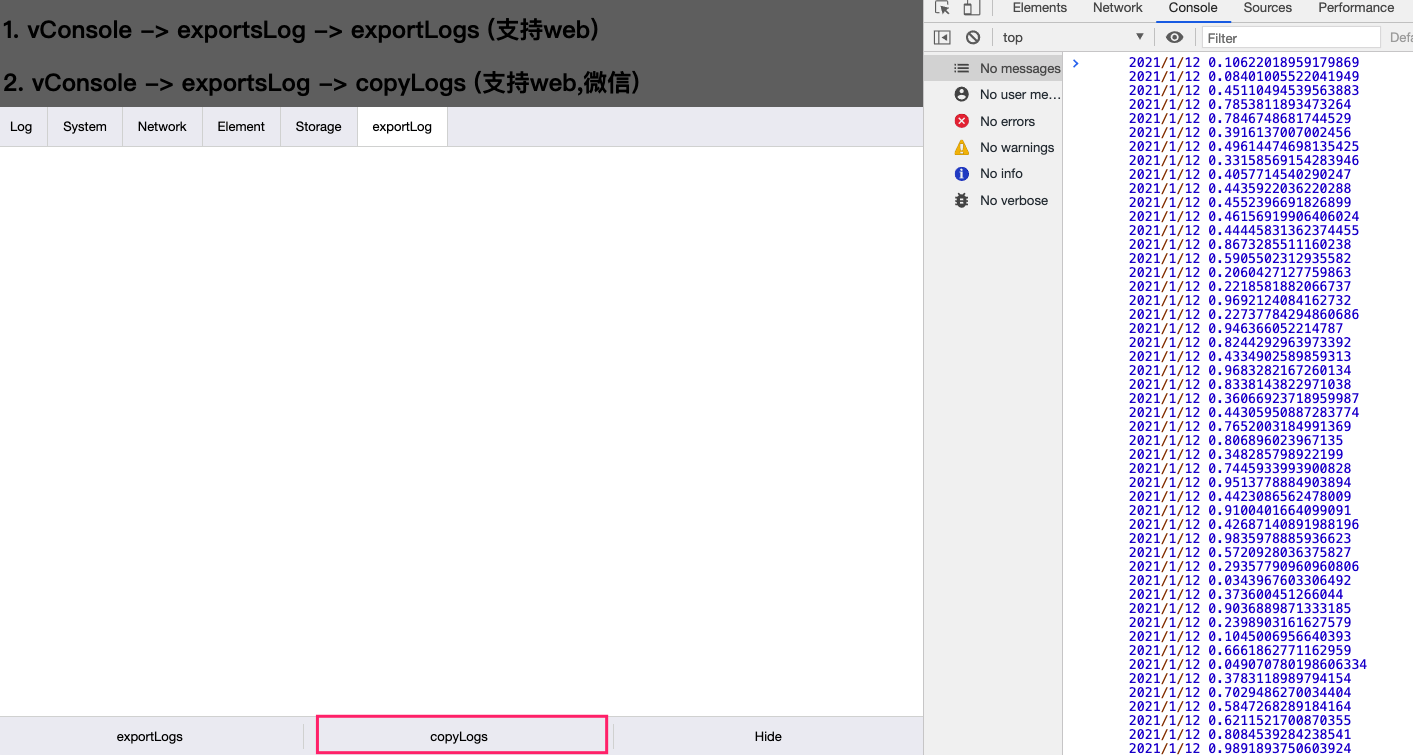Switch to DevTools Network tab
Screen dimensions: 1413x755
click(x=1117, y=8)
